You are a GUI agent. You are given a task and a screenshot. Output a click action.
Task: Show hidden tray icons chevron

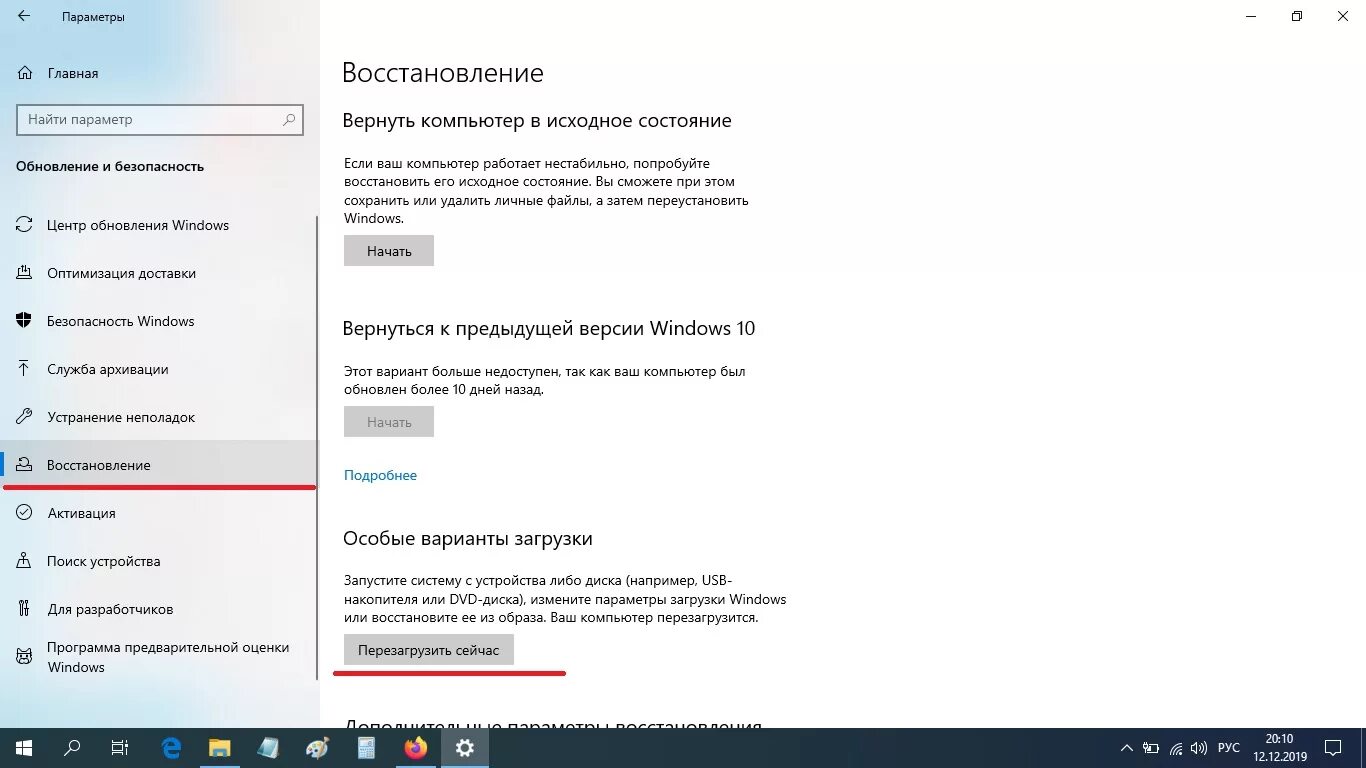[1127, 748]
